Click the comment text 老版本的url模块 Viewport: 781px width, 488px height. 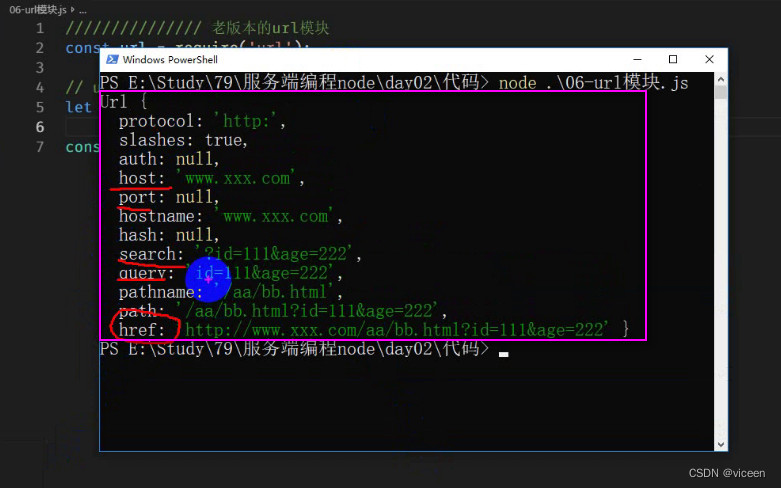[x=270, y=28]
